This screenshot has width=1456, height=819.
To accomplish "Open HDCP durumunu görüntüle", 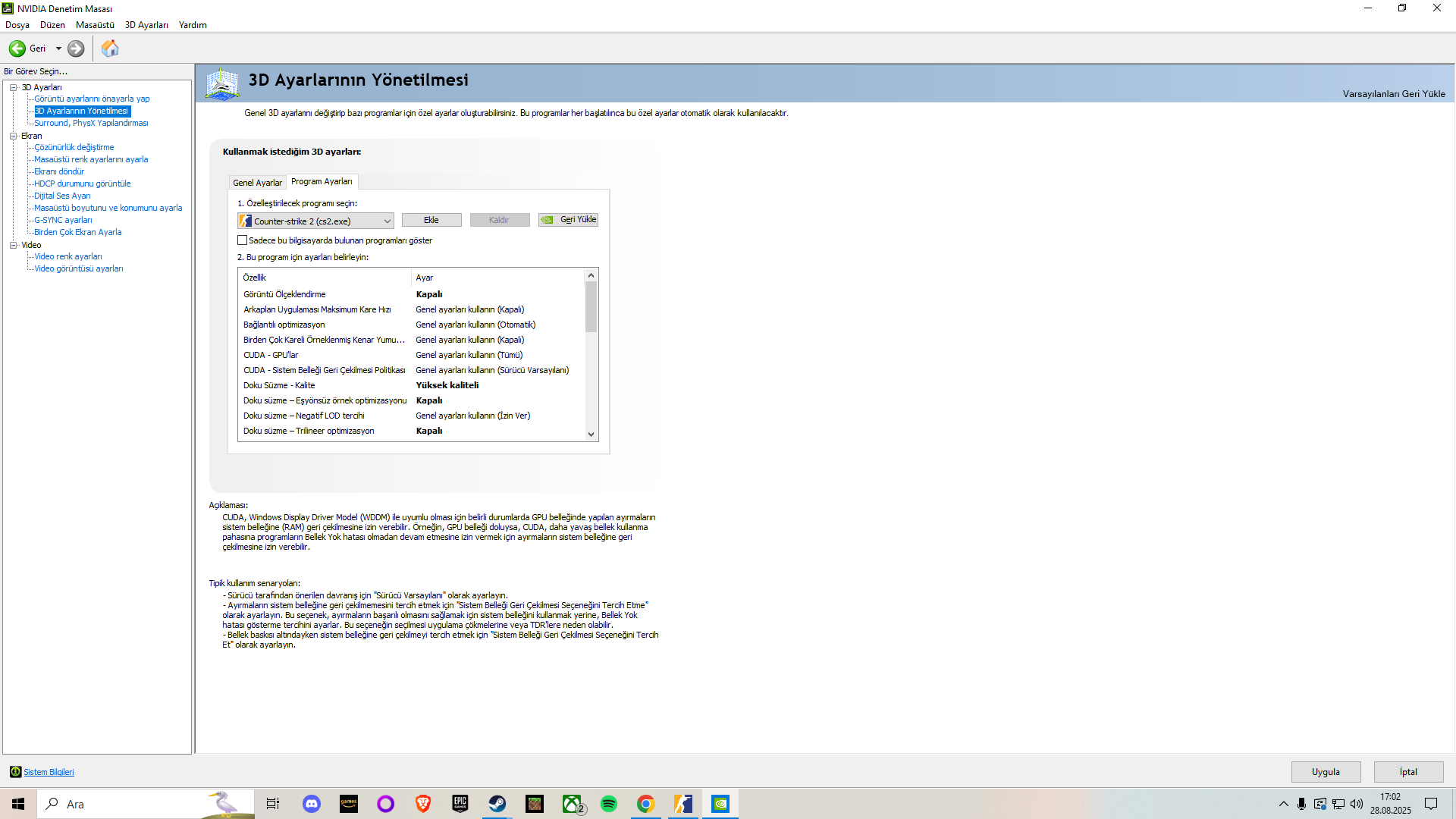I will 83,184.
